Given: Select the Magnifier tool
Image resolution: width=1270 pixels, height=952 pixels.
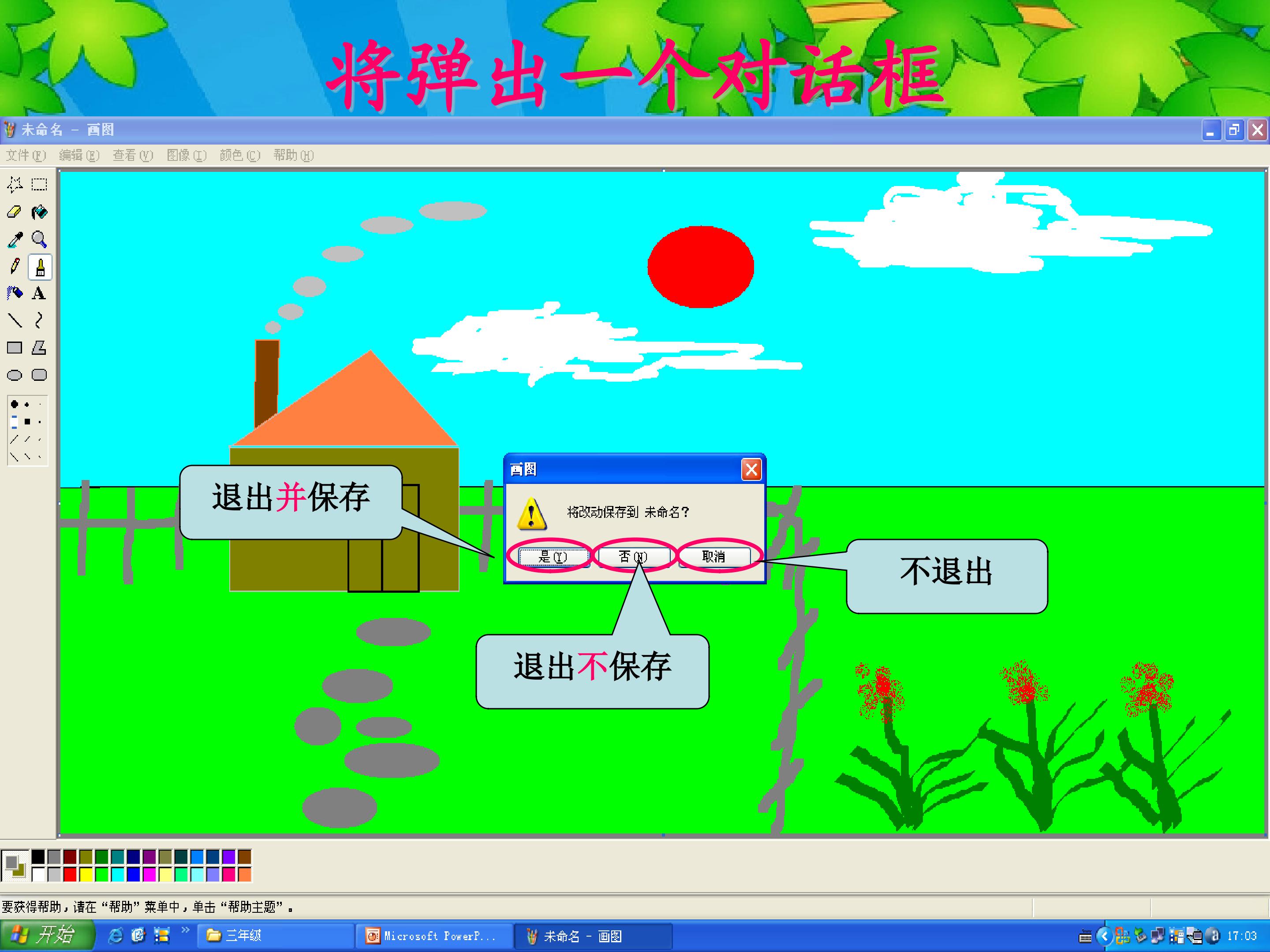Looking at the screenshot, I should (x=39, y=239).
